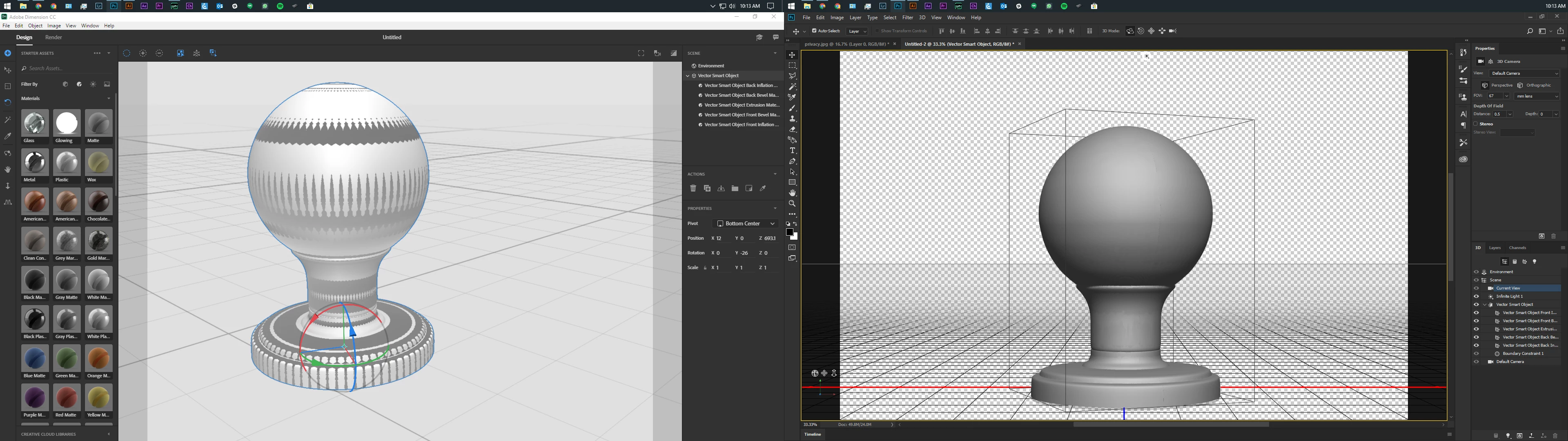
Task: Click the Eyedropper sampler tool in Dimension
Action: [x=8, y=136]
